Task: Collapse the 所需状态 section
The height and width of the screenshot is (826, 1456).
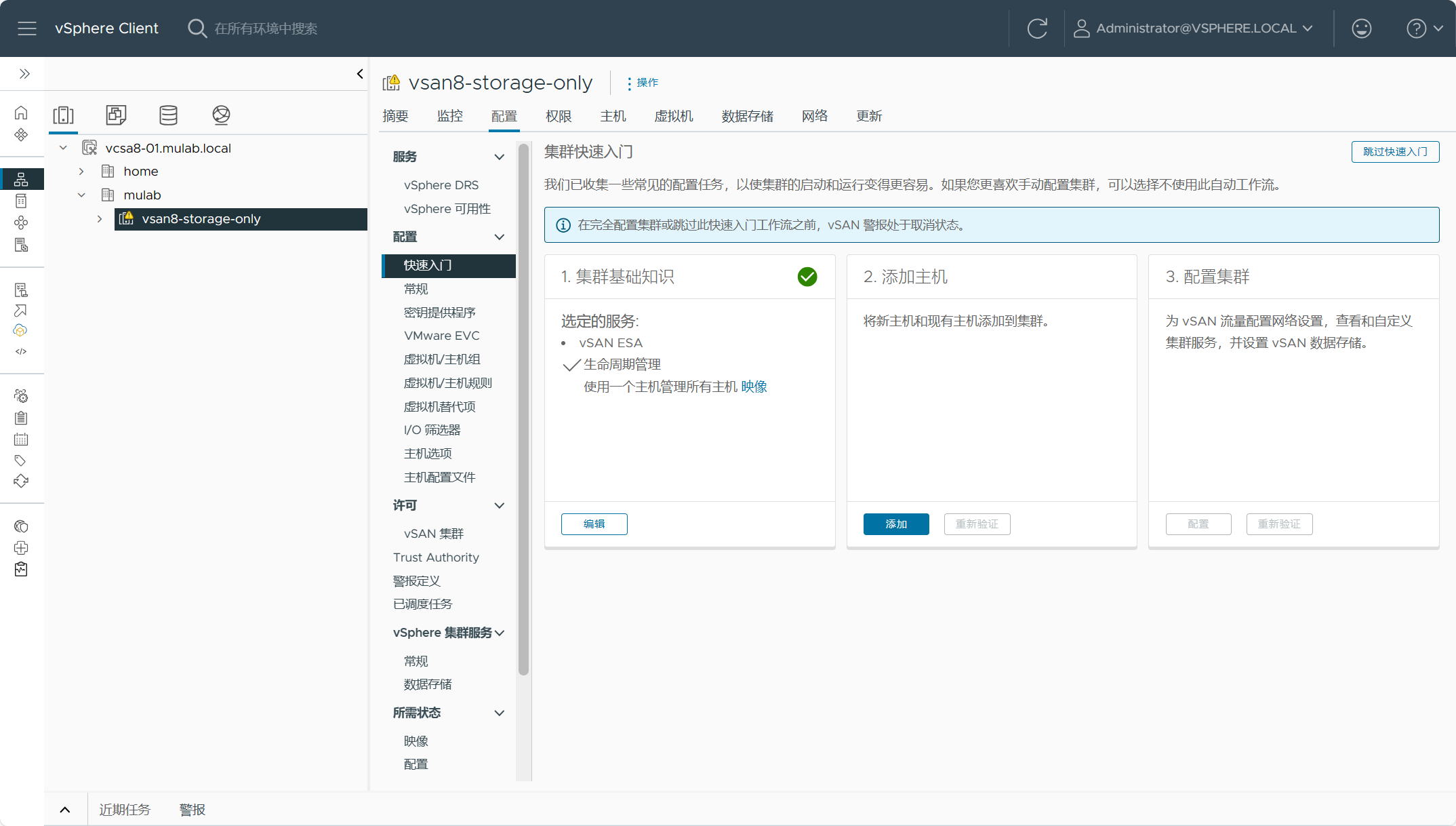Action: pyautogui.click(x=500, y=713)
